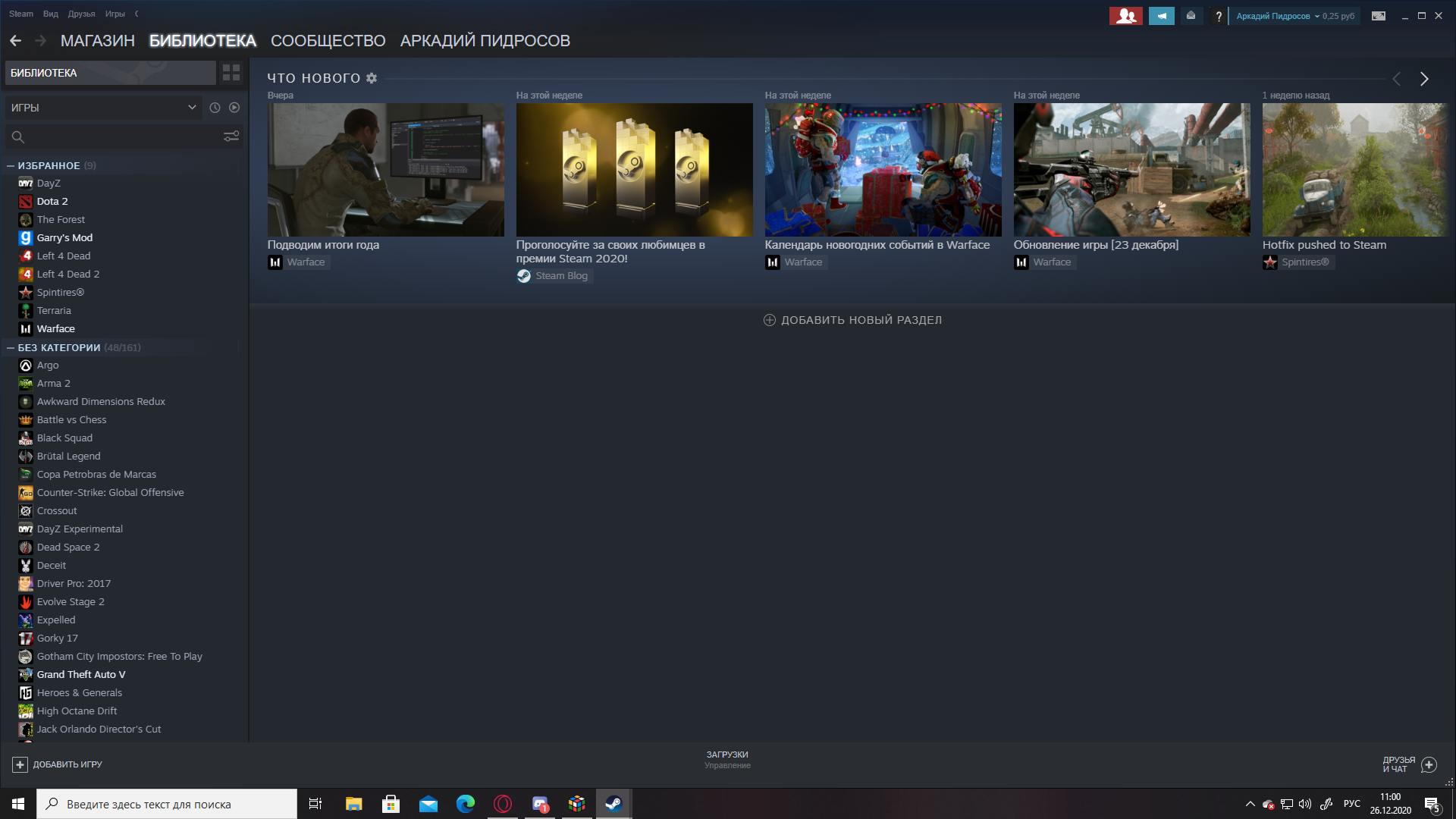Show next news items with right chevron
Screen dimensions: 1456x819
tap(1424, 79)
